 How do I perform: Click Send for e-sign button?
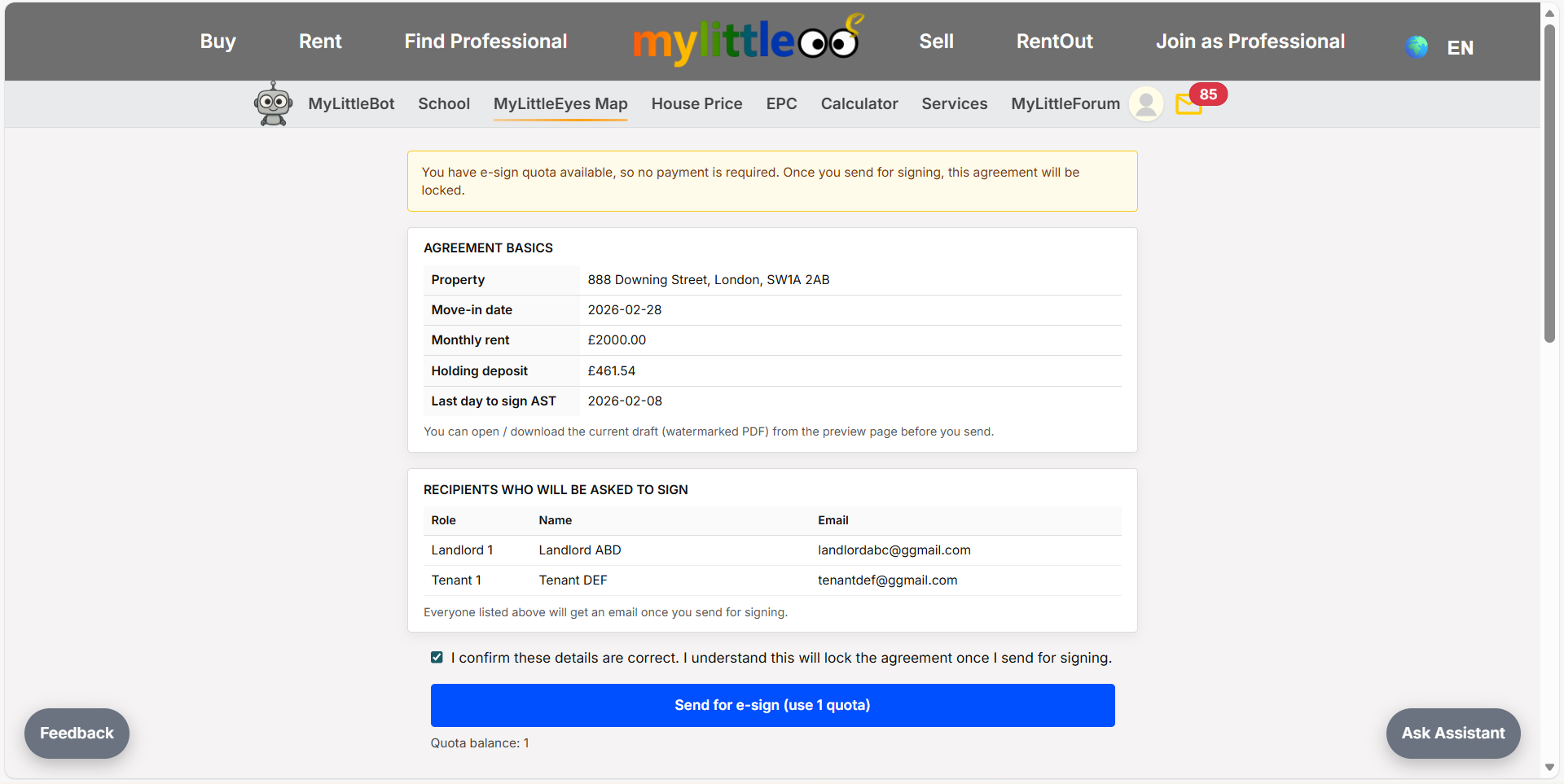[x=772, y=705]
